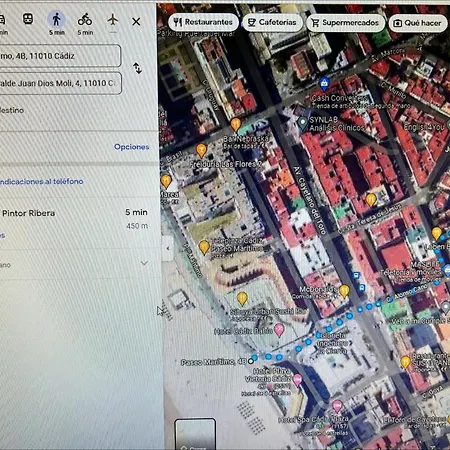450x450 pixels.
Task: Click the 450 m distance text
Action: click(x=137, y=226)
